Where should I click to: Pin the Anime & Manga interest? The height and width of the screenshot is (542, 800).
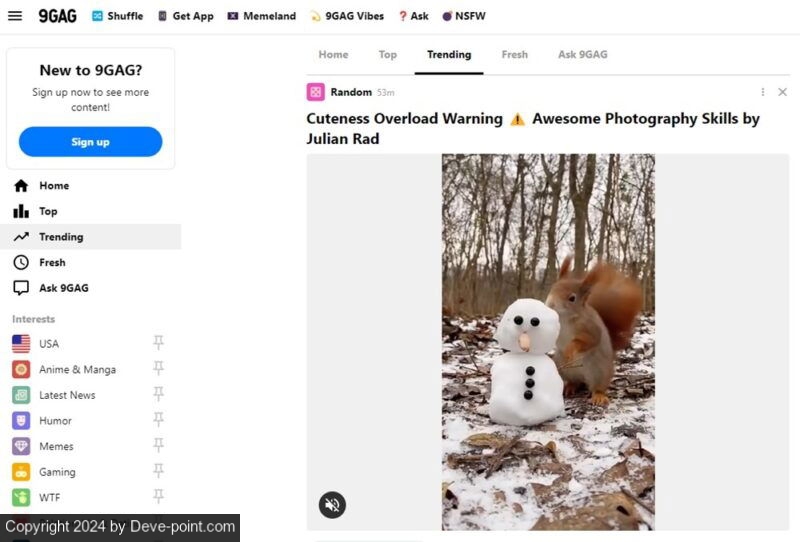[158, 369]
